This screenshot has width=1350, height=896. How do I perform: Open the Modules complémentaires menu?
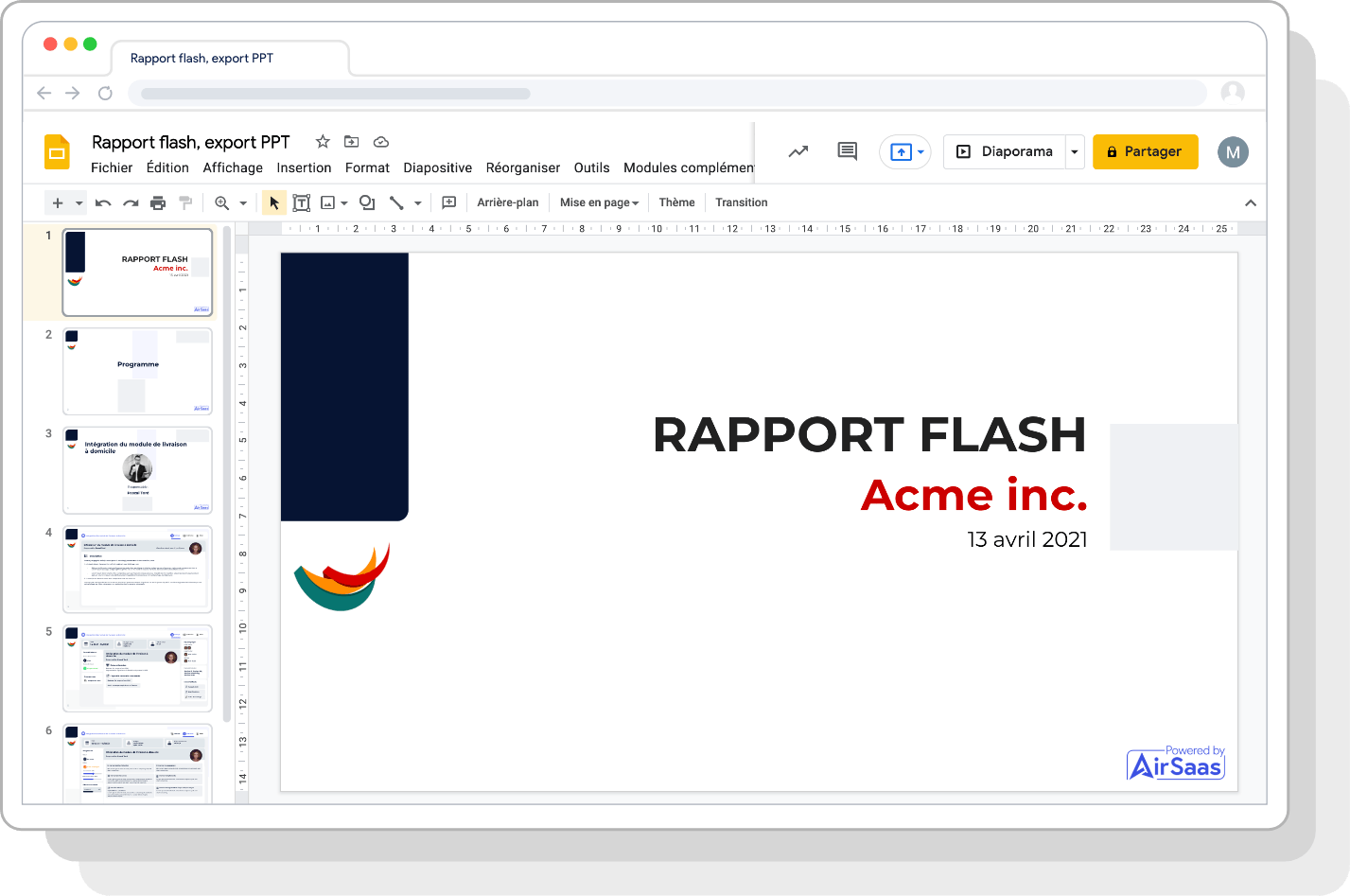689,167
